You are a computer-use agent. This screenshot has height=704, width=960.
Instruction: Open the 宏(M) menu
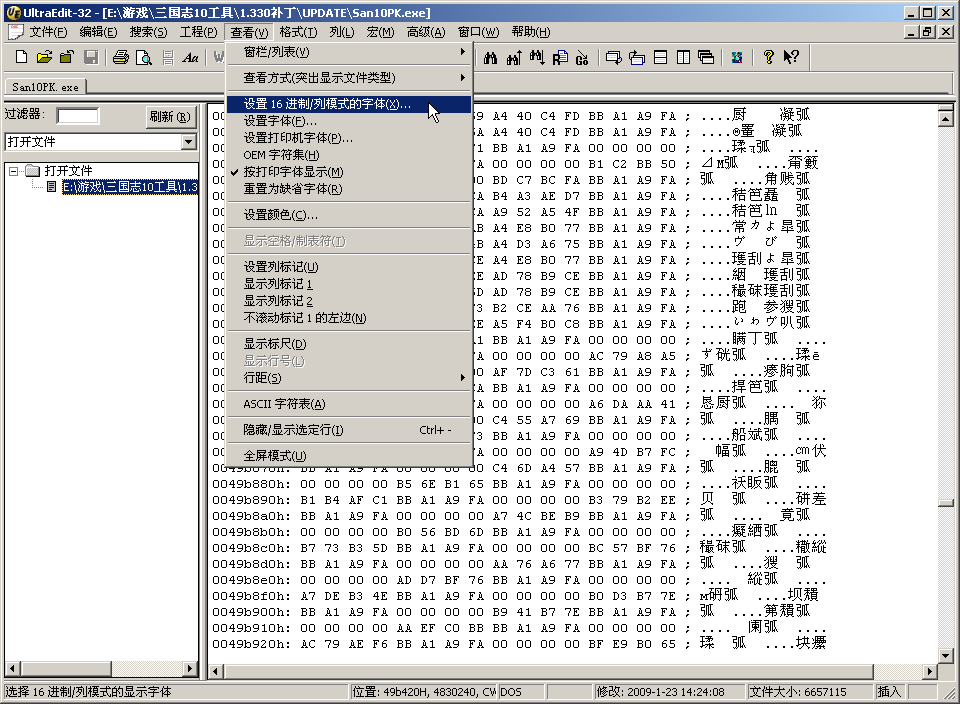pyautogui.click(x=380, y=32)
